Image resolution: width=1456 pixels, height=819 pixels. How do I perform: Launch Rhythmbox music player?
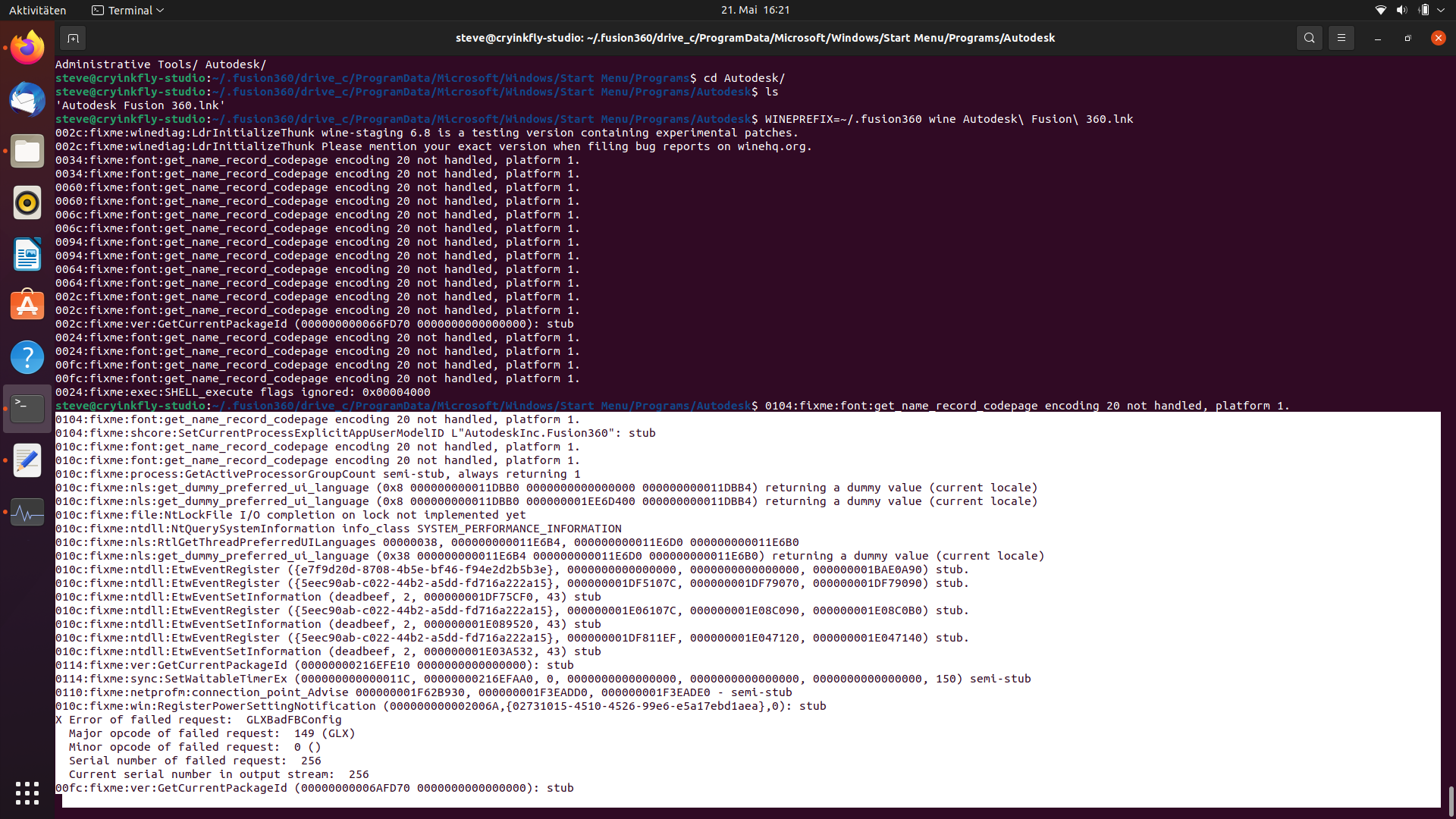pos(27,202)
